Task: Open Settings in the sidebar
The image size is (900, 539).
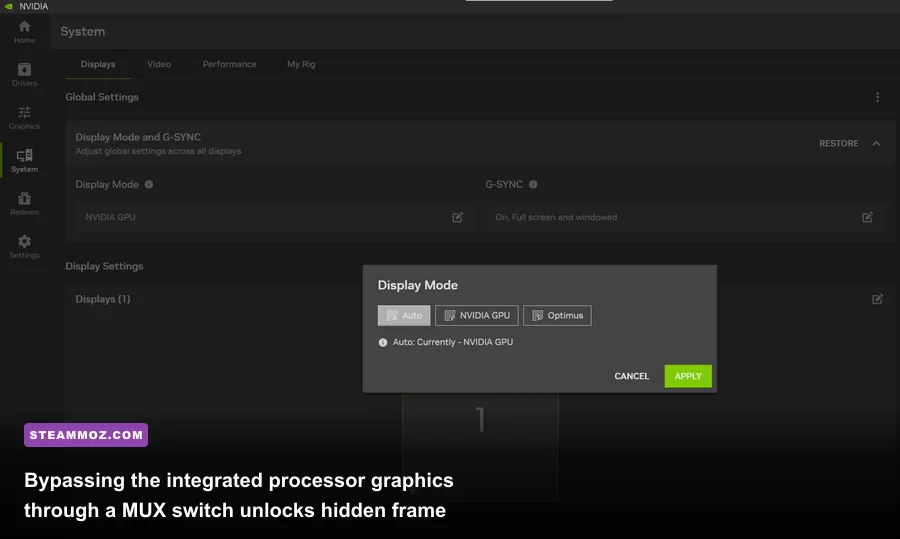Action: (24, 247)
